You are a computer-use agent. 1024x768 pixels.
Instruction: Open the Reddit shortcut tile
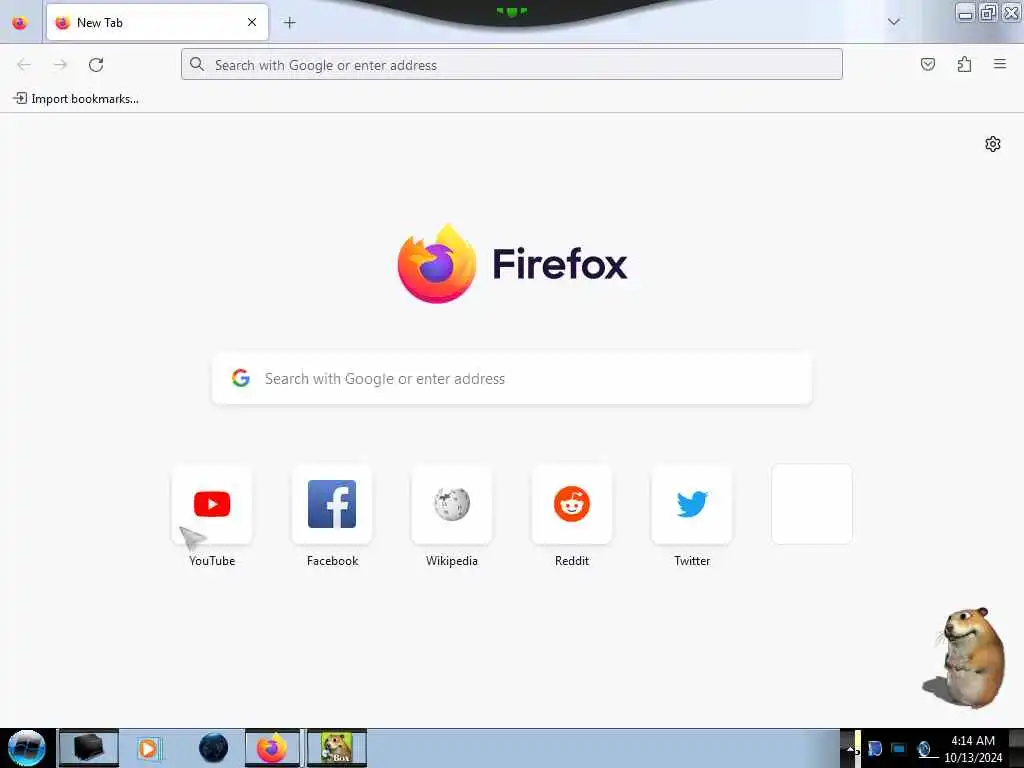[572, 504]
